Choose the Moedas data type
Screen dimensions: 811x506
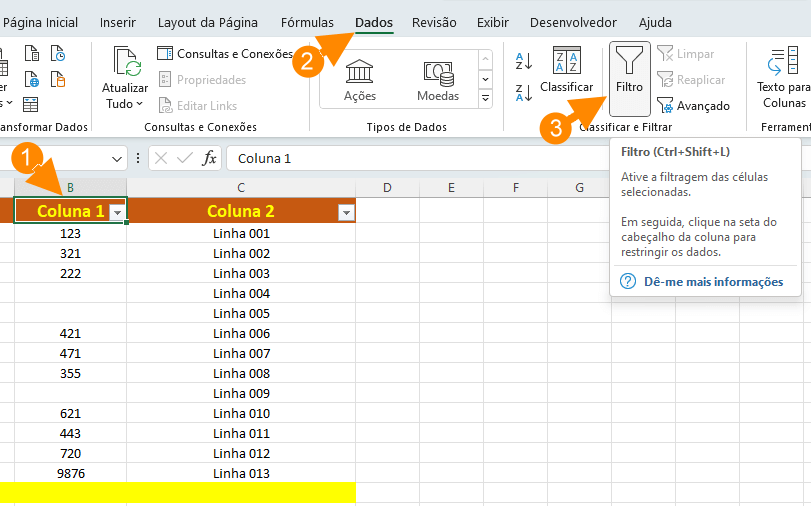tap(438, 80)
